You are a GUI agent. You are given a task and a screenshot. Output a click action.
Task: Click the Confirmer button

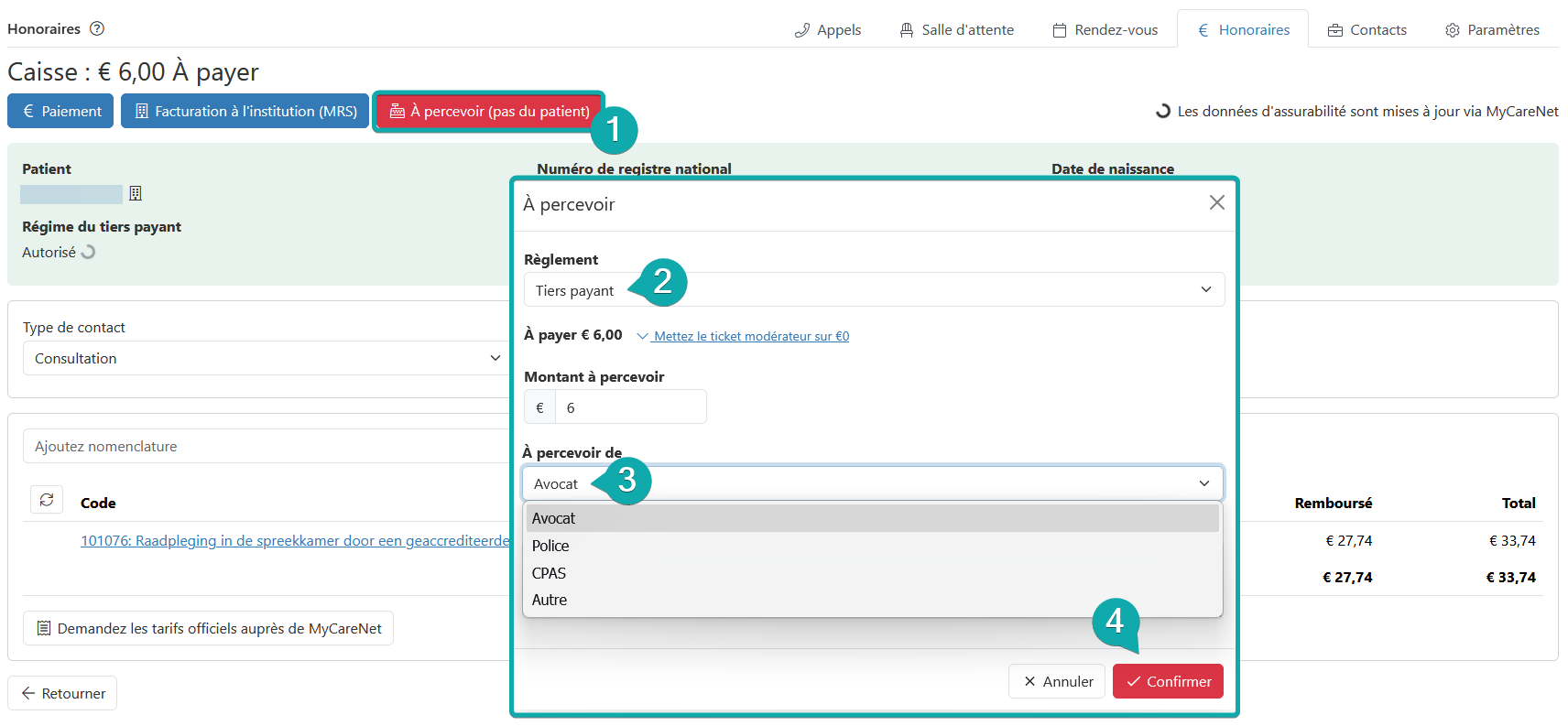(x=1168, y=681)
